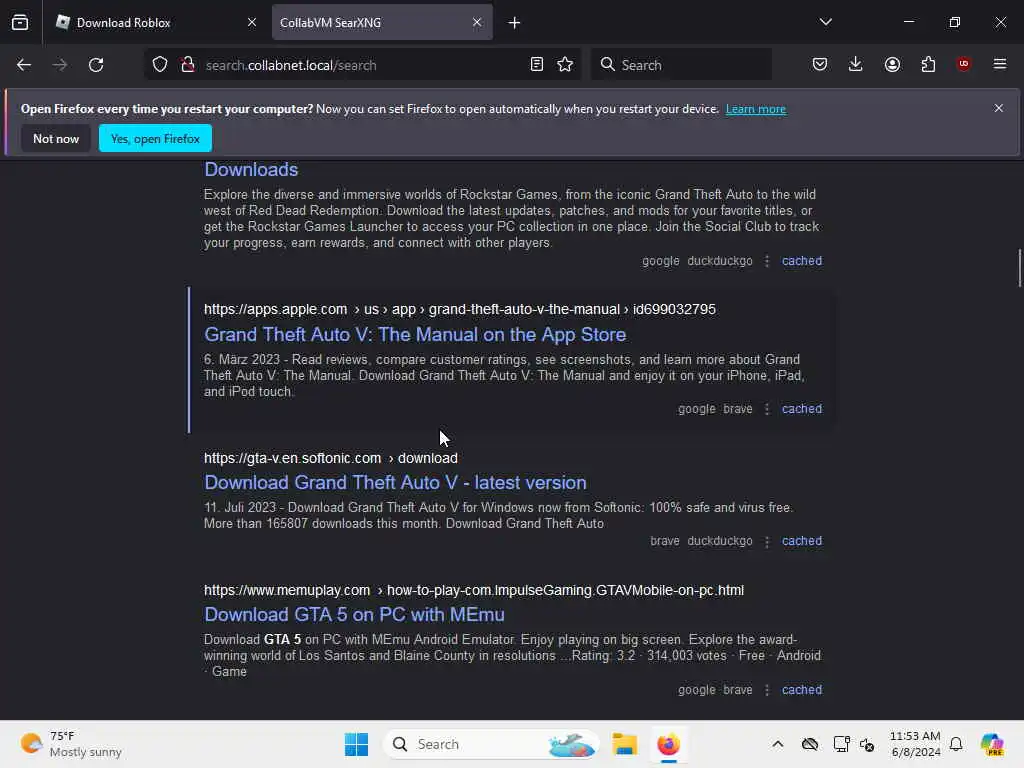1024x768 pixels.
Task: Open Learn more link in notification
Action: pos(756,109)
